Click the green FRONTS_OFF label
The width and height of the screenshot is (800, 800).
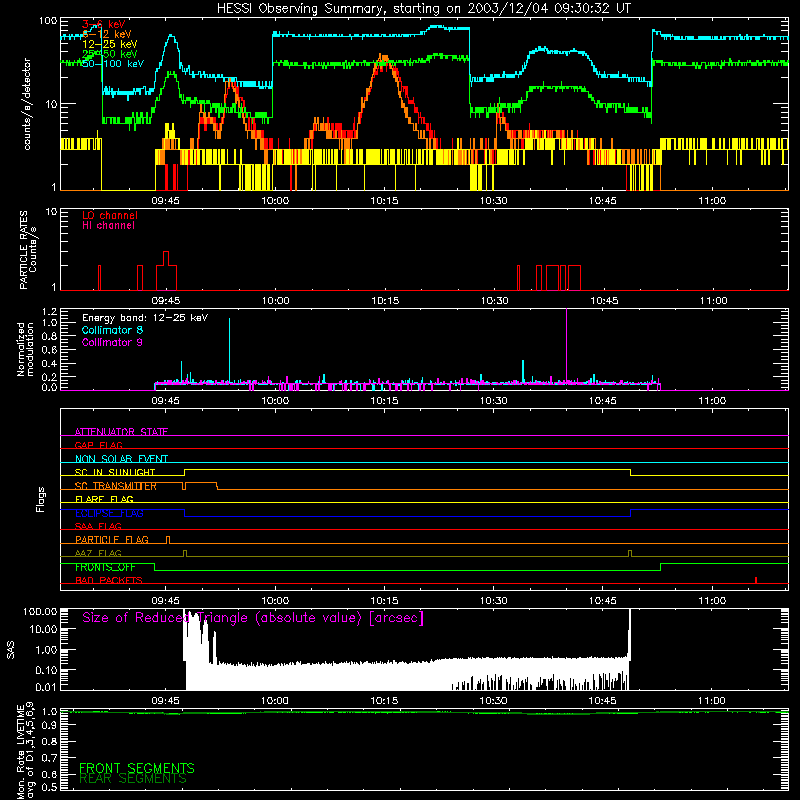point(105,567)
